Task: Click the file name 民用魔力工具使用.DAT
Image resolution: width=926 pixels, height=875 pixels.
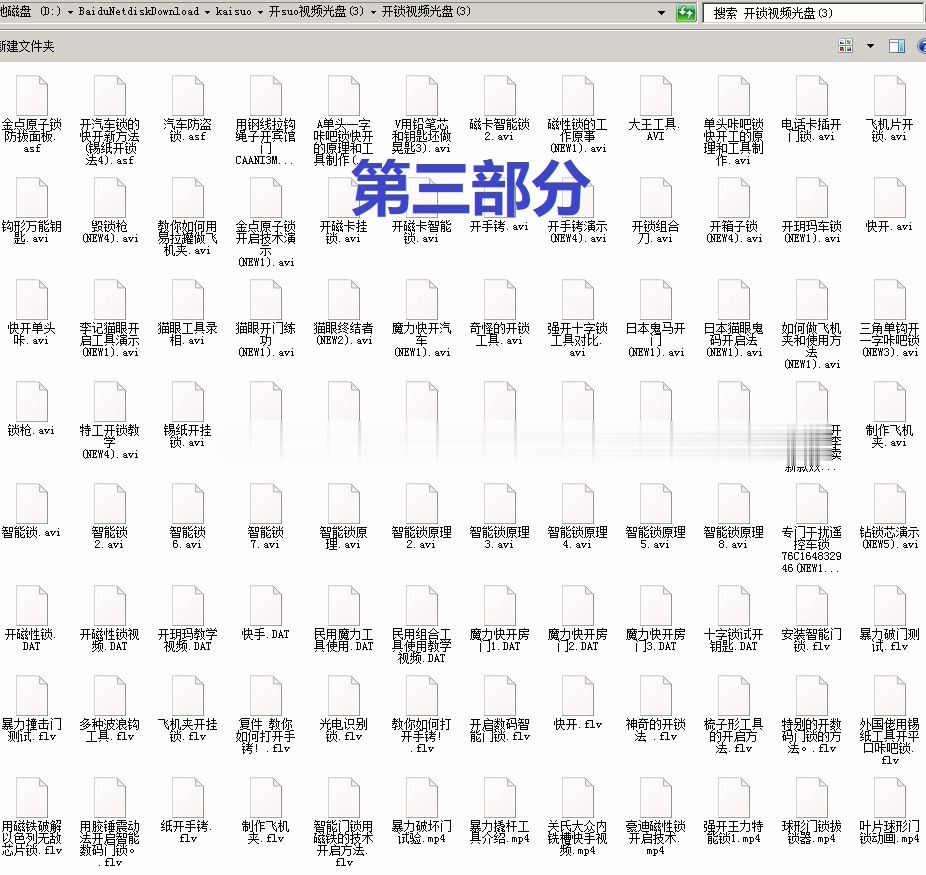Action: click(x=344, y=640)
